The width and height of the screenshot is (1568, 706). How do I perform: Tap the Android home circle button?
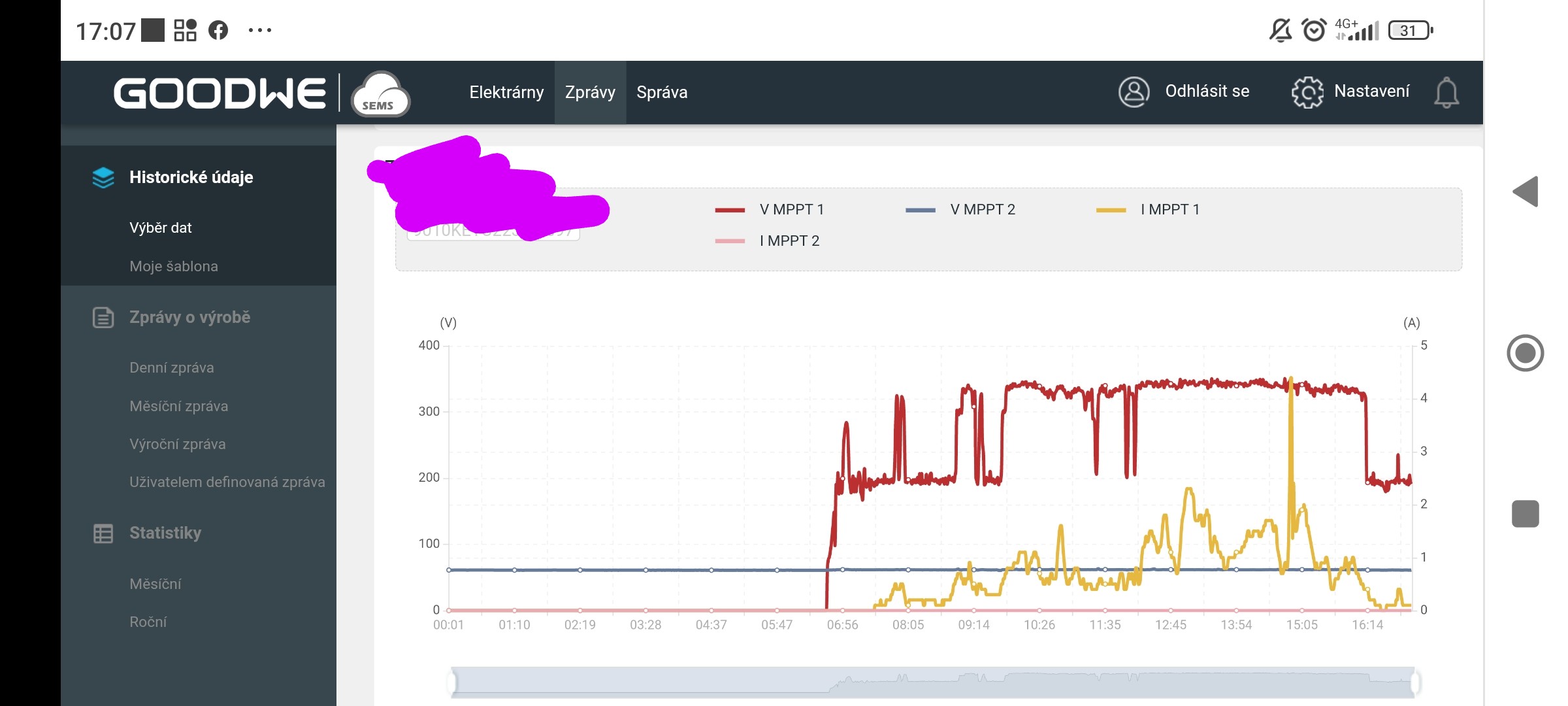pyautogui.click(x=1526, y=353)
